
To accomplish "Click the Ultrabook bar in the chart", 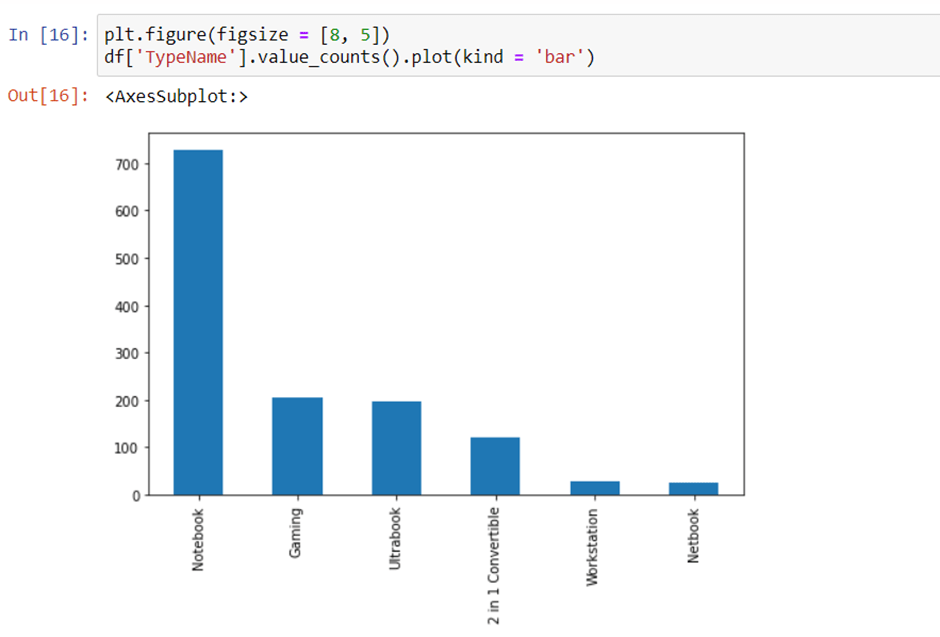I will 396,448.
